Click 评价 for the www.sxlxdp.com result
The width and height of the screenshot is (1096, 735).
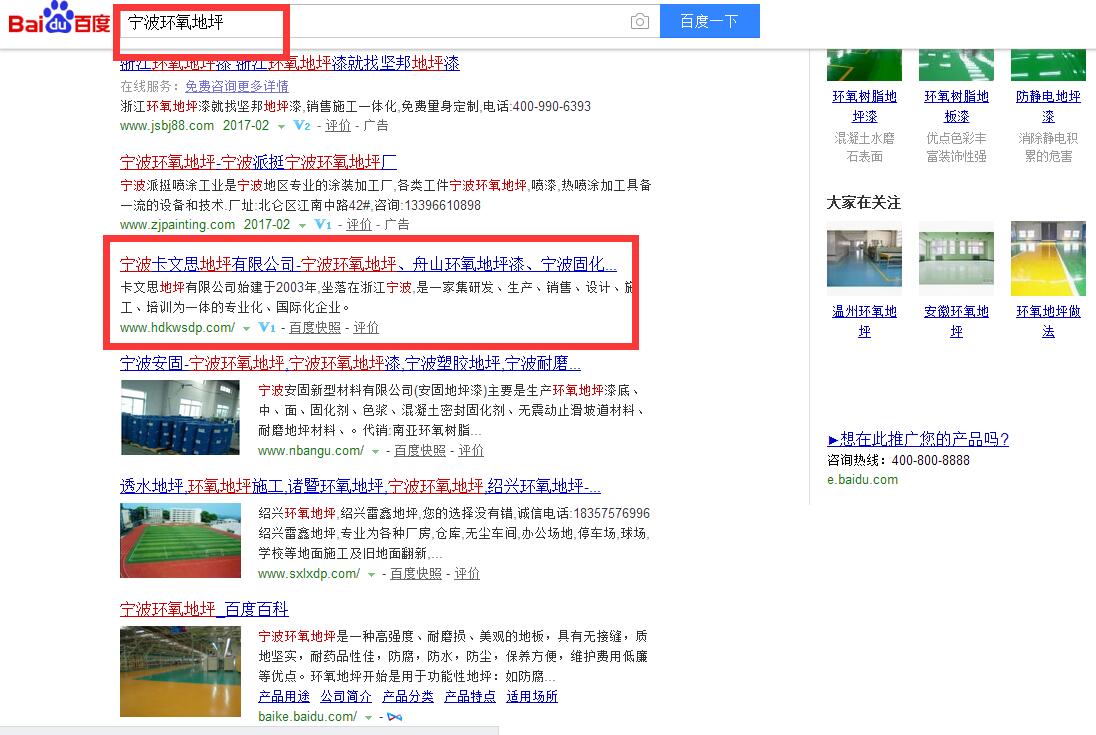coord(467,574)
